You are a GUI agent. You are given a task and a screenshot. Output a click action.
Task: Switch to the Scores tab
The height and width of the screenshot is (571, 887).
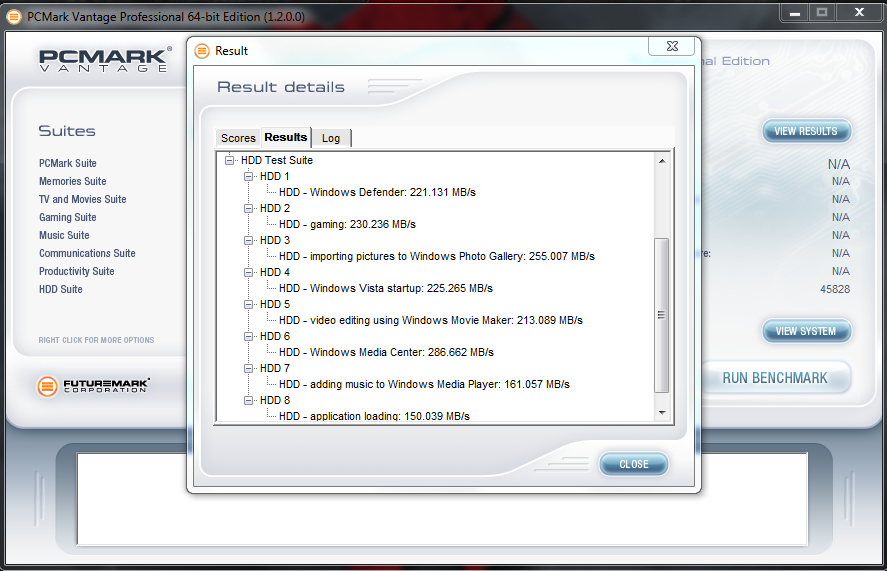click(x=238, y=138)
